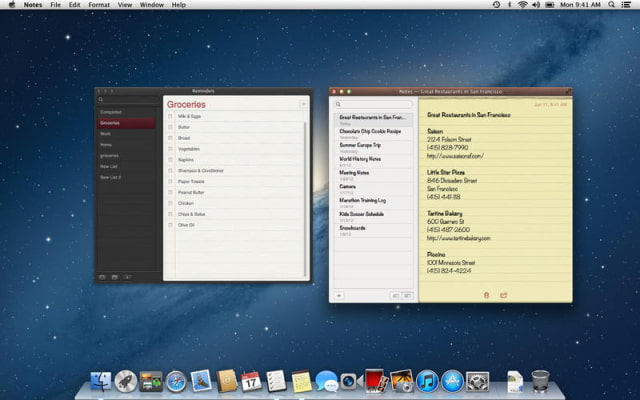640x400 pixels.
Task: Click the trash icon to delete the note
Action: pos(486,295)
